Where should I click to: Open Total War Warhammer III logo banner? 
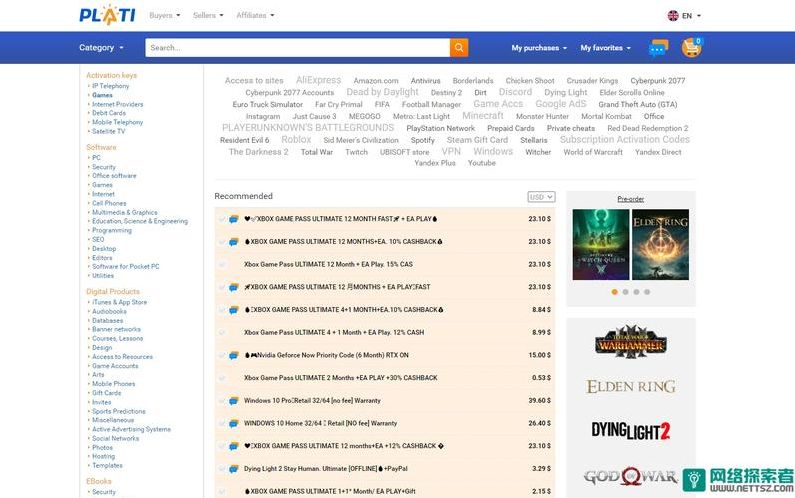click(x=631, y=342)
